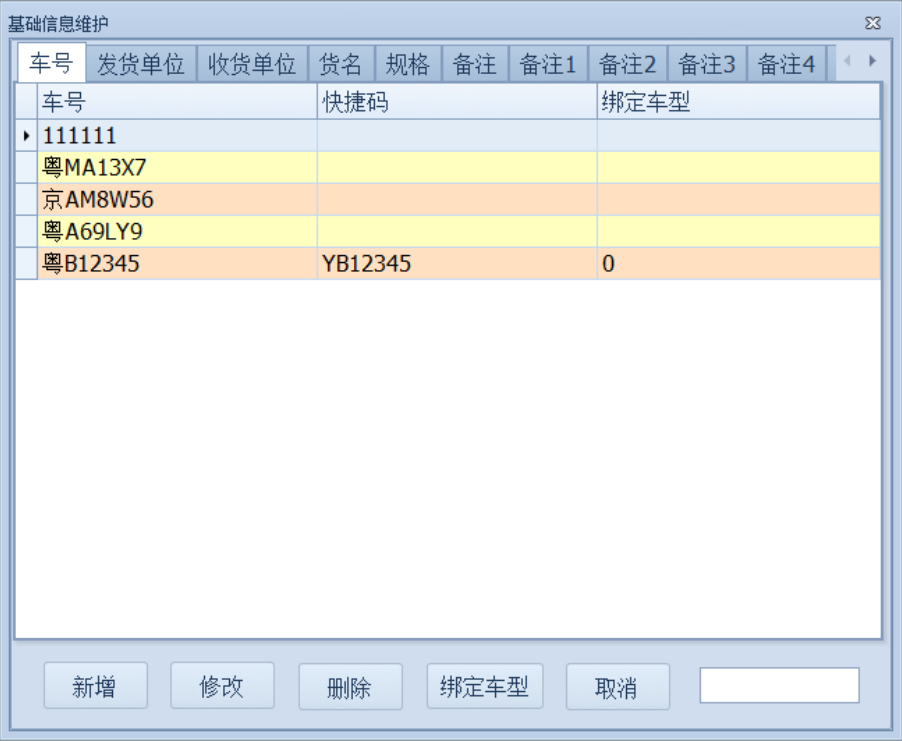Switch to the 车号 tab
Screen dimensions: 902x741
pyautogui.click(x=52, y=63)
